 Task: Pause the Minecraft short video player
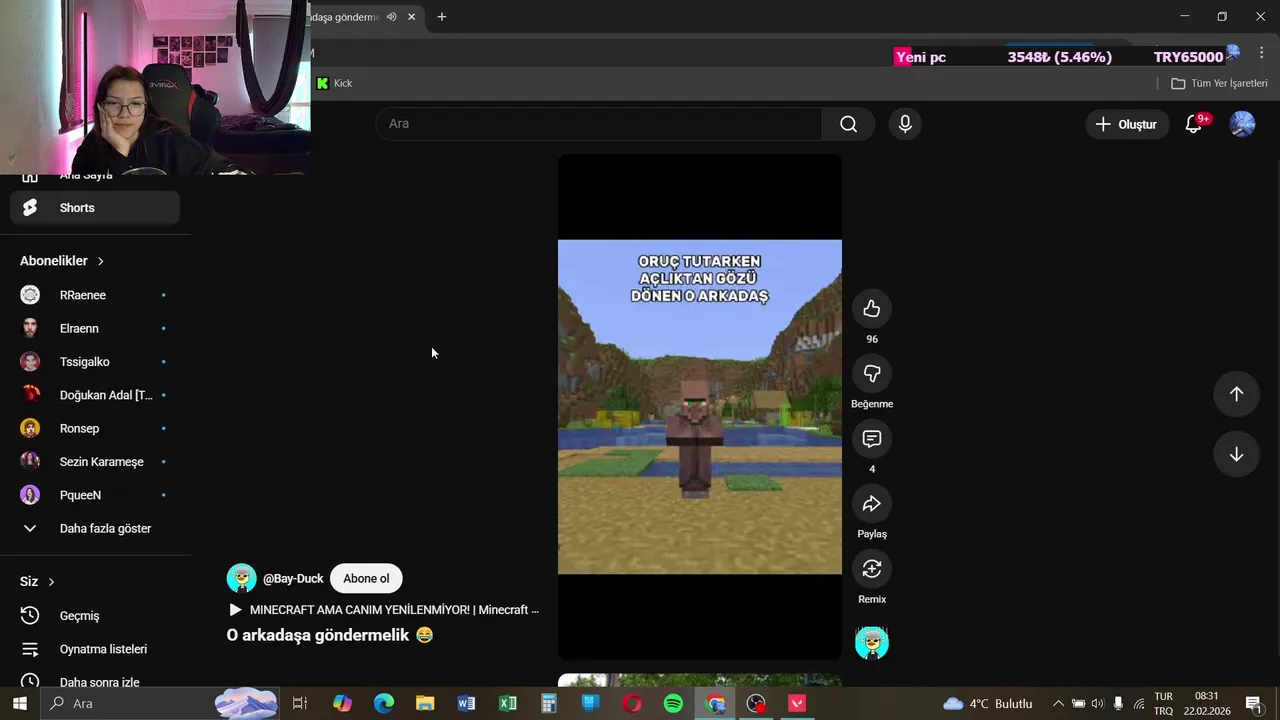699,407
